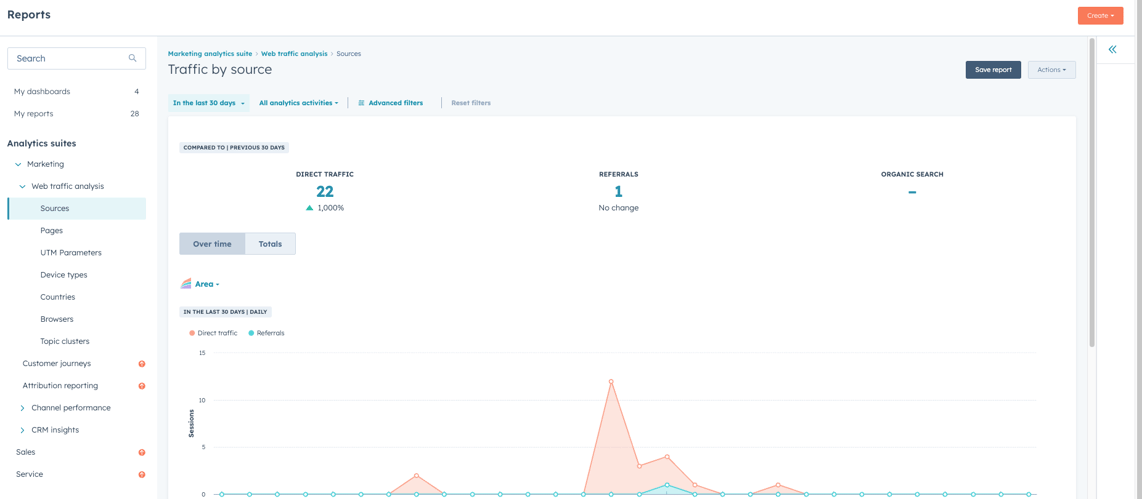This screenshot has width=1142, height=499.
Task: Expand CRM insights chevron
Action: point(23,430)
